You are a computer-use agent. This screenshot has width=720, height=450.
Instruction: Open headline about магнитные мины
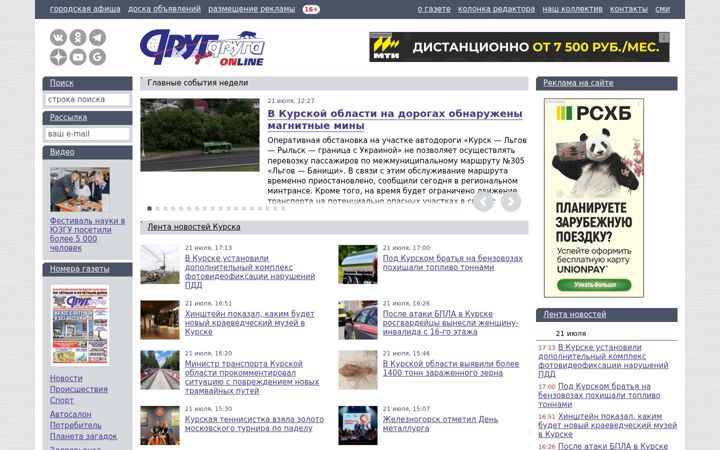(395, 119)
